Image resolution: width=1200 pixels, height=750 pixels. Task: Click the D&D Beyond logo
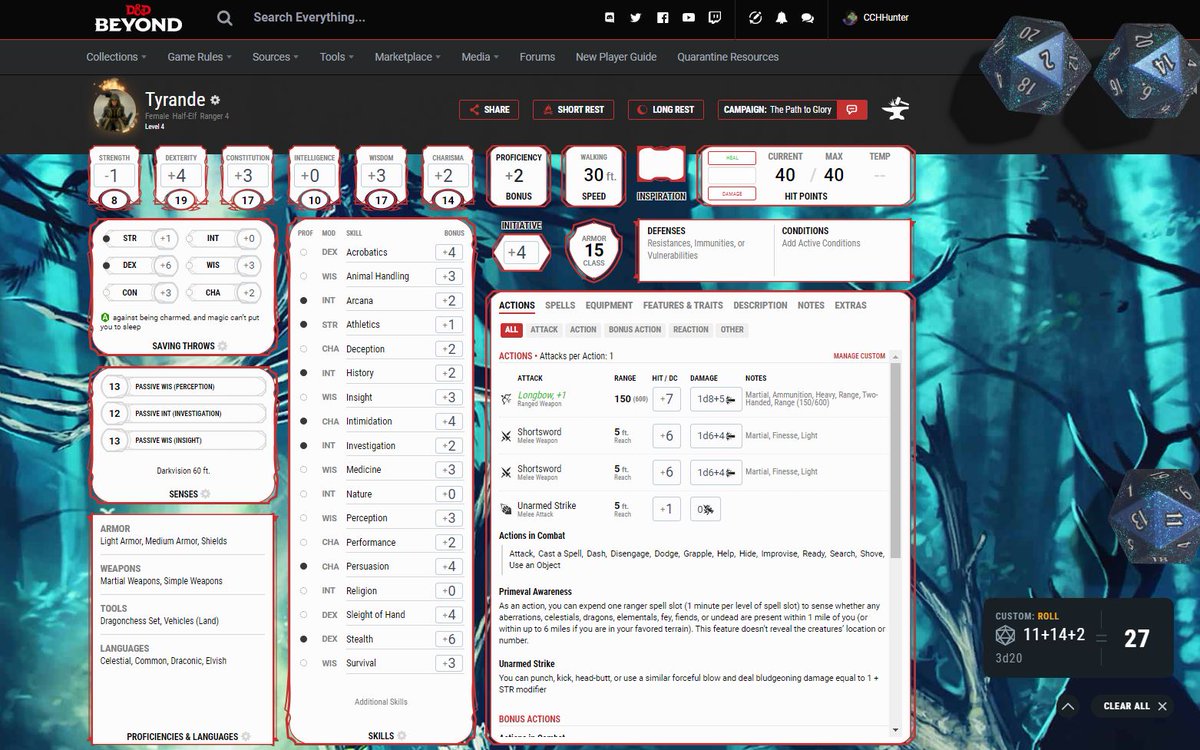click(138, 18)
